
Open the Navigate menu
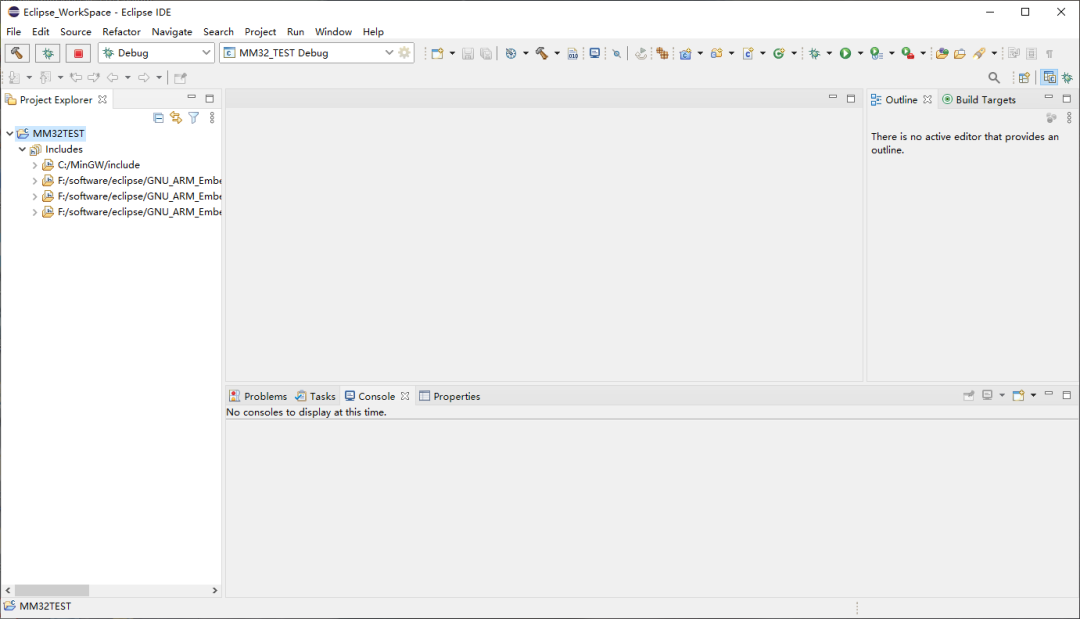[x=172, y=32]
